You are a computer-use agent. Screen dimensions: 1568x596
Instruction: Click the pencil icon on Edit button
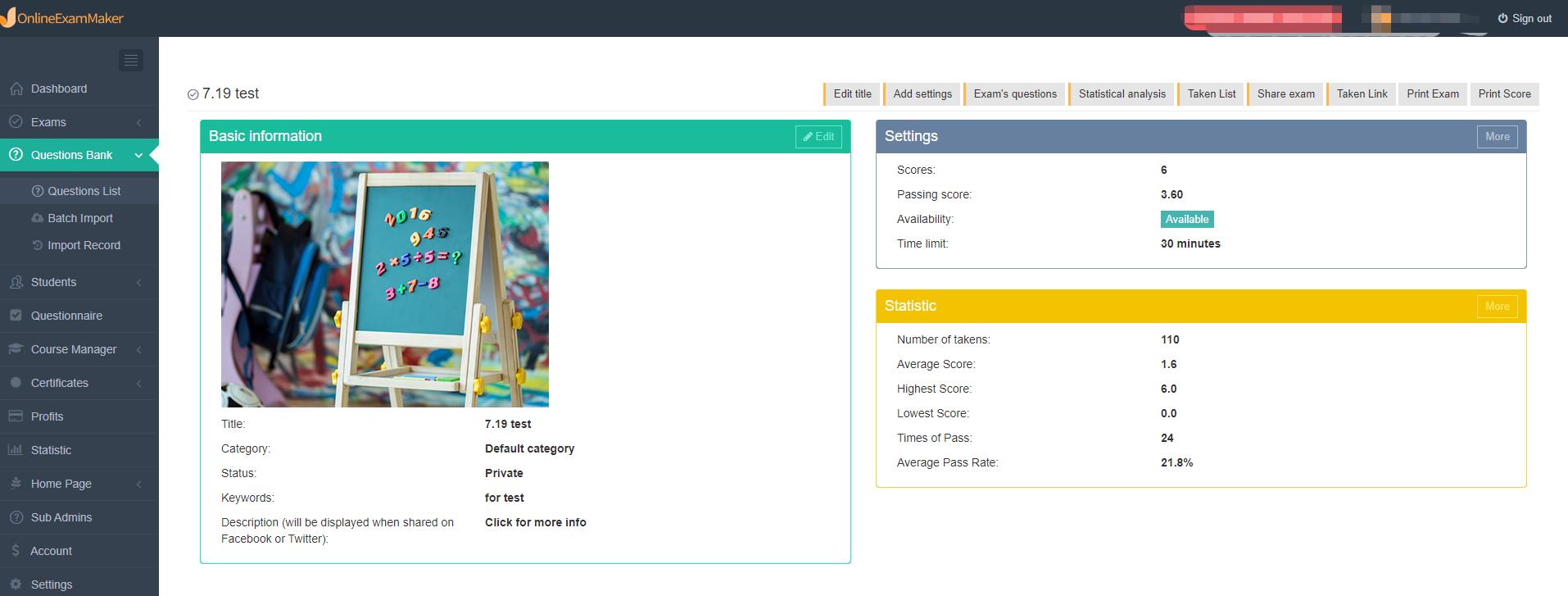[808, 137]
